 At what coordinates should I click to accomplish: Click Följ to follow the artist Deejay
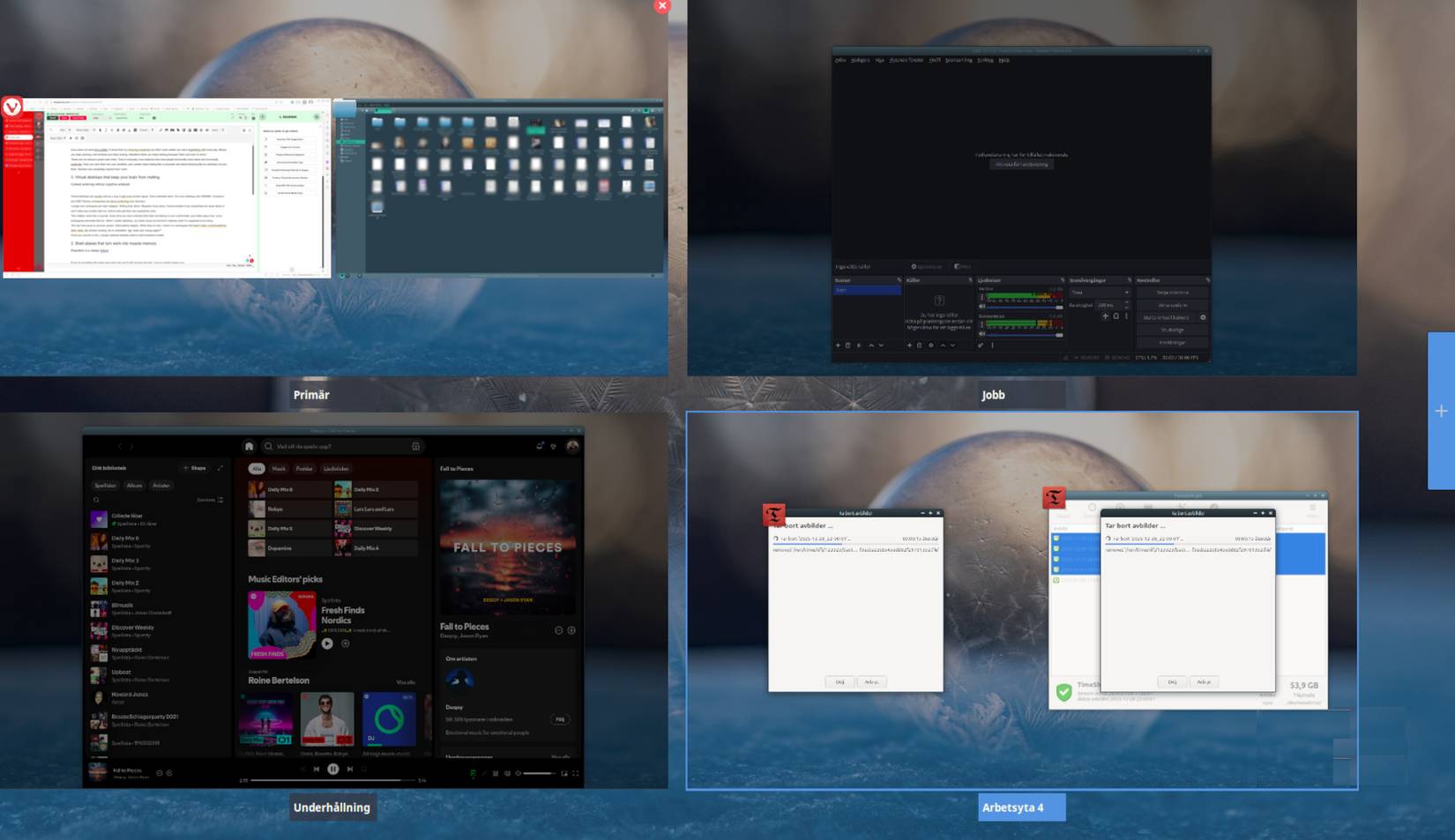[x=559, y=718]
